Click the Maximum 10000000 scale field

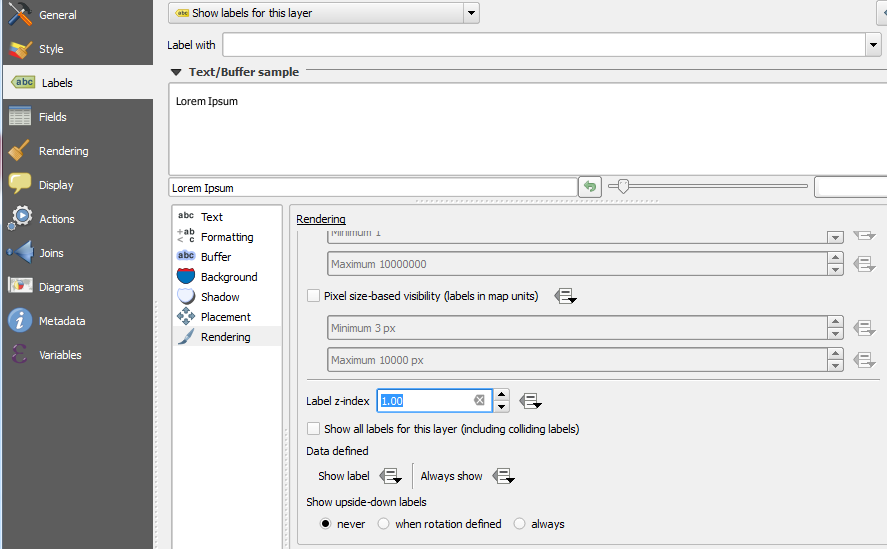coord(578,264)
